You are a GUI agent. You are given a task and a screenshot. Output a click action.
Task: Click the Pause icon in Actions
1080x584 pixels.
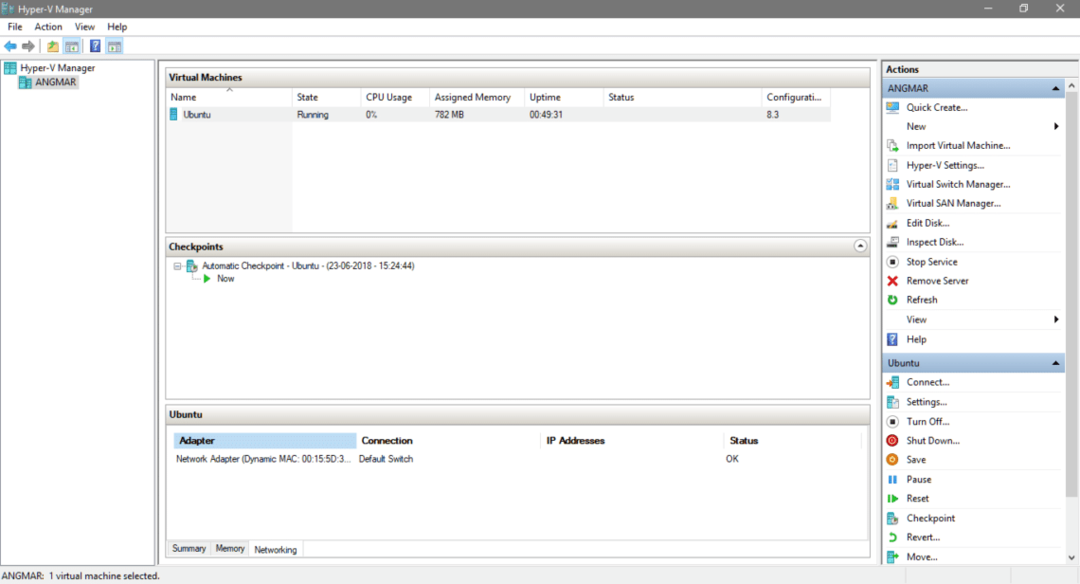(x=892, y=480)
